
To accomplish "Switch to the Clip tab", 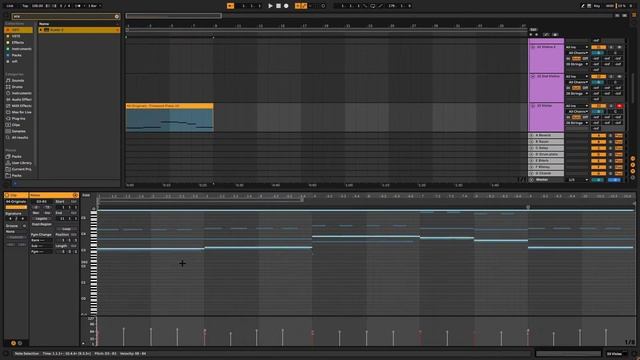I will point(16,196).
